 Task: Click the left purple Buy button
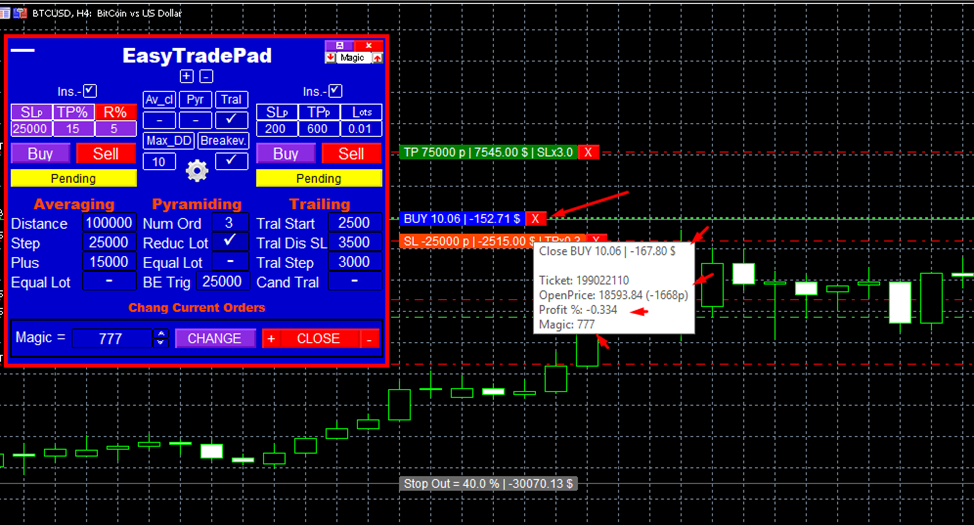(x=40, y=153)
